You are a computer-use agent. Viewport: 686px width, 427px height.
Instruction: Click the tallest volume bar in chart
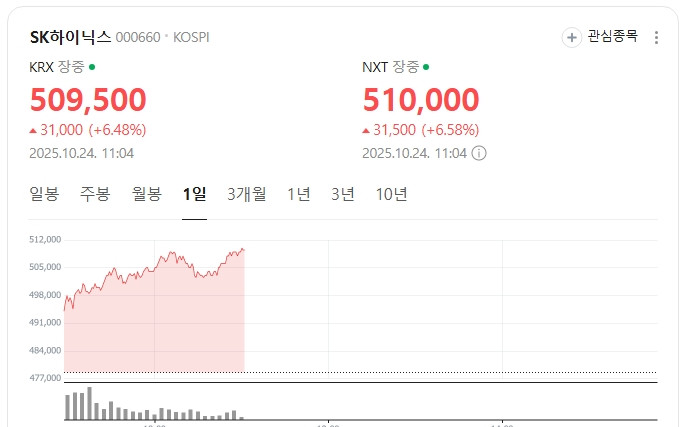coord(89,403)
